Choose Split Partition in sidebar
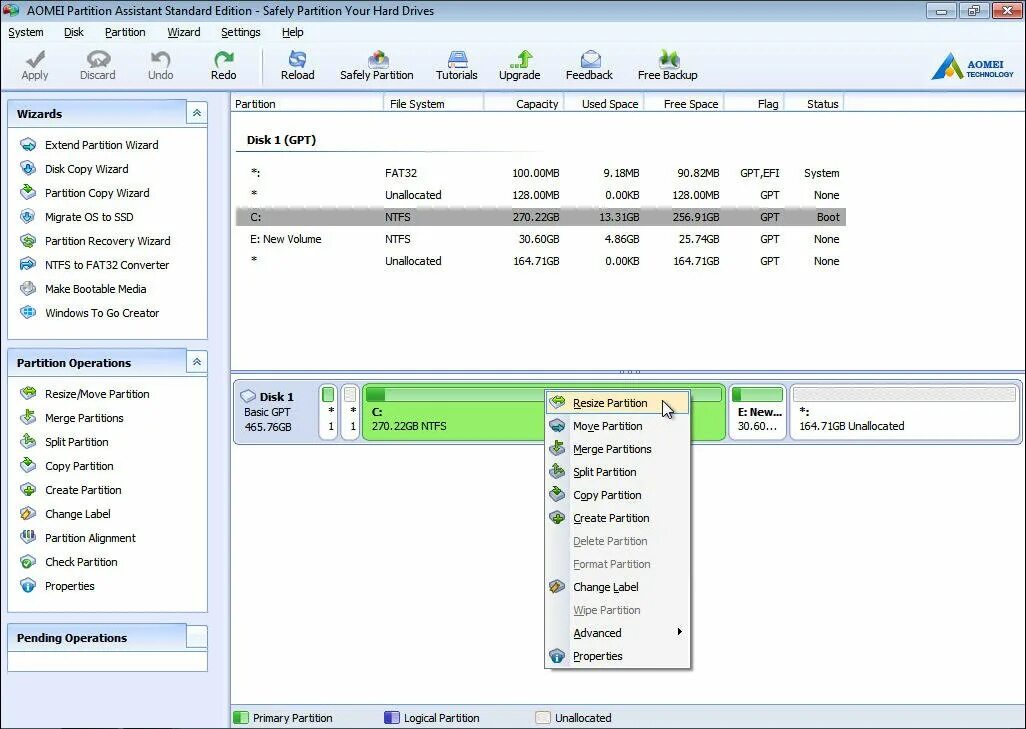 pyautogui.click(x=64, y=442)
